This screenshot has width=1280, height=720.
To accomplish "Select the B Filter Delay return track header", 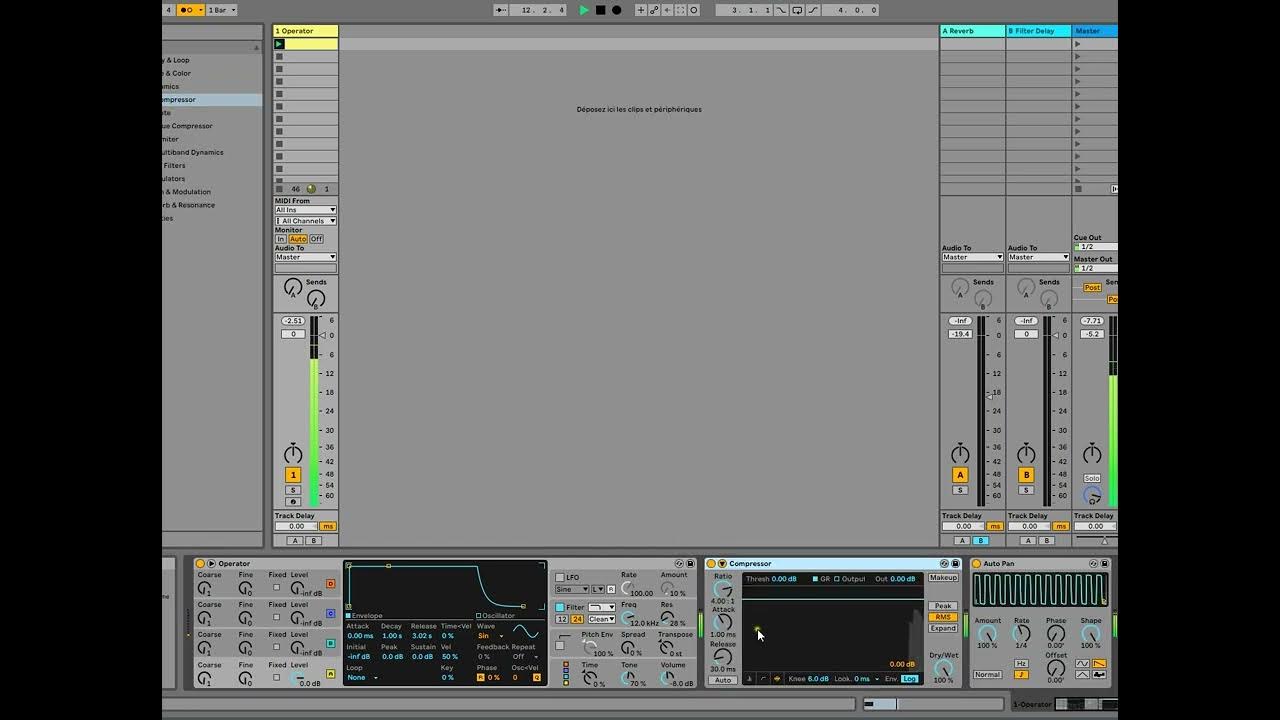I will tap(1038, 31).
